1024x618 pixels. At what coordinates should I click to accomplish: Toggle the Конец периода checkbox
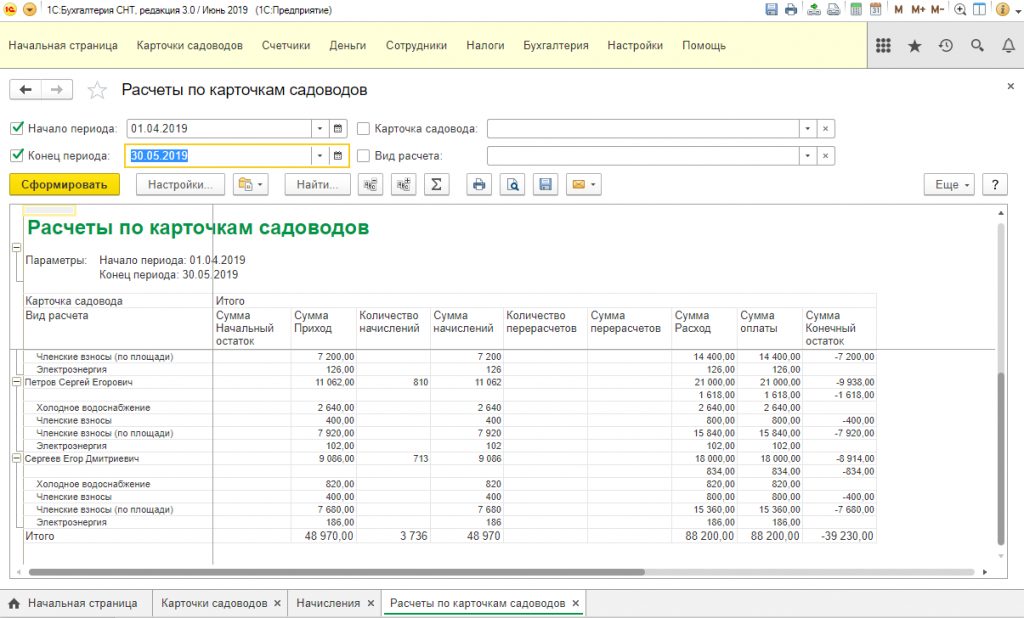point(17,155)
